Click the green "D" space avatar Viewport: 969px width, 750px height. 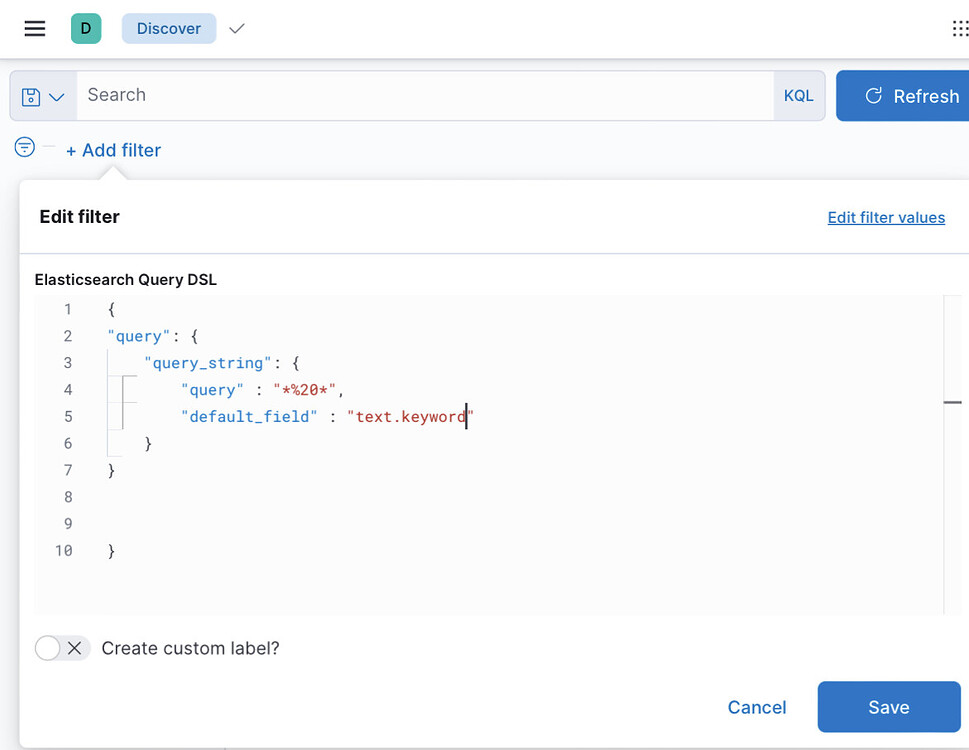[86, 28]
